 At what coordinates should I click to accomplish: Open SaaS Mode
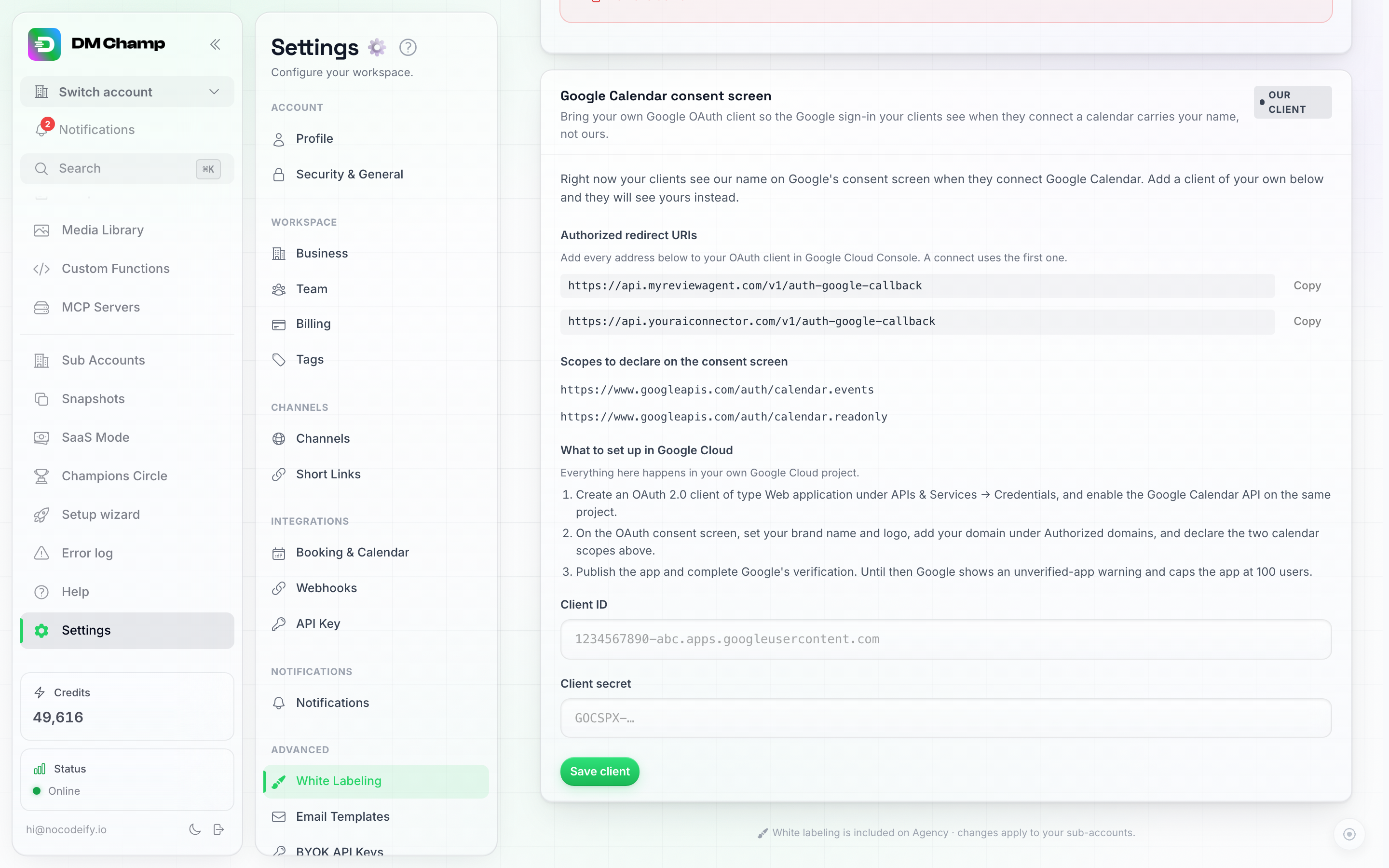point(127,437)
